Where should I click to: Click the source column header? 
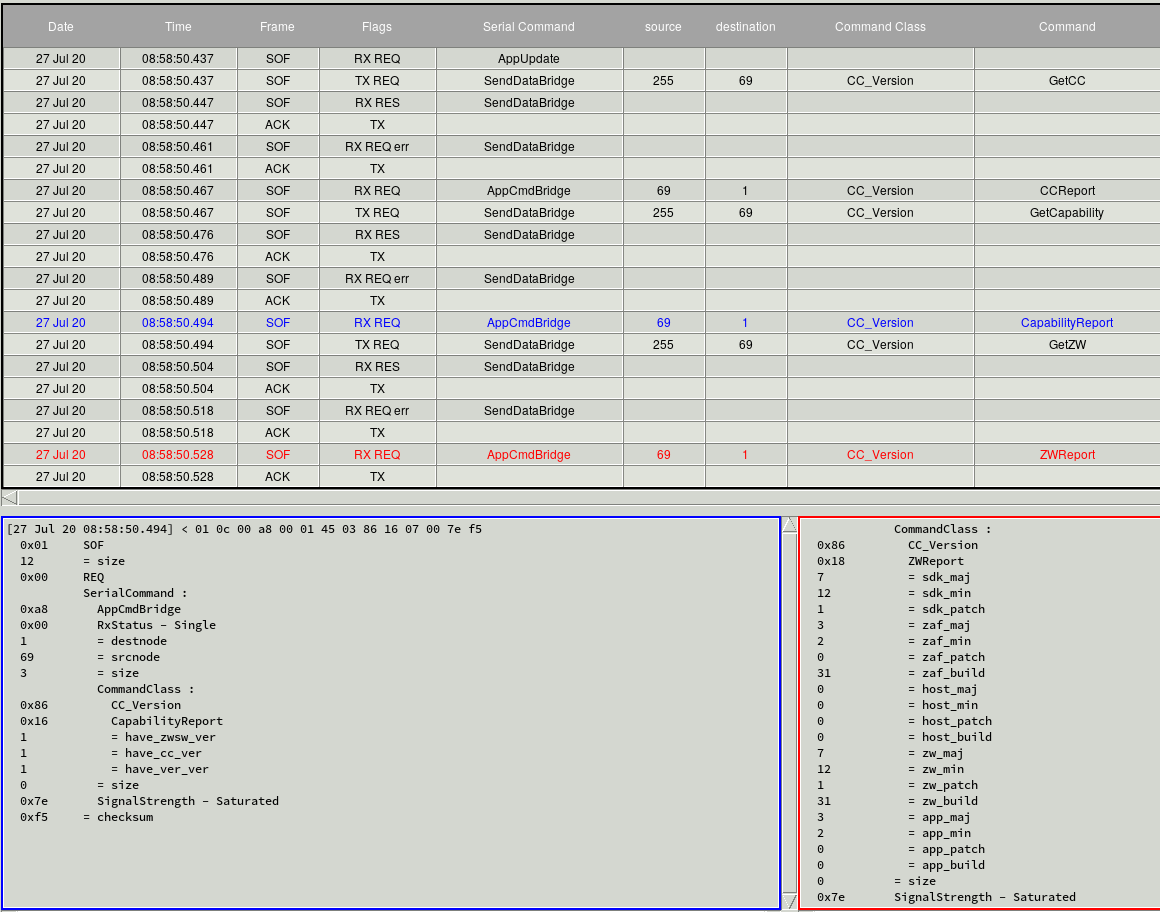click(663, 27)
